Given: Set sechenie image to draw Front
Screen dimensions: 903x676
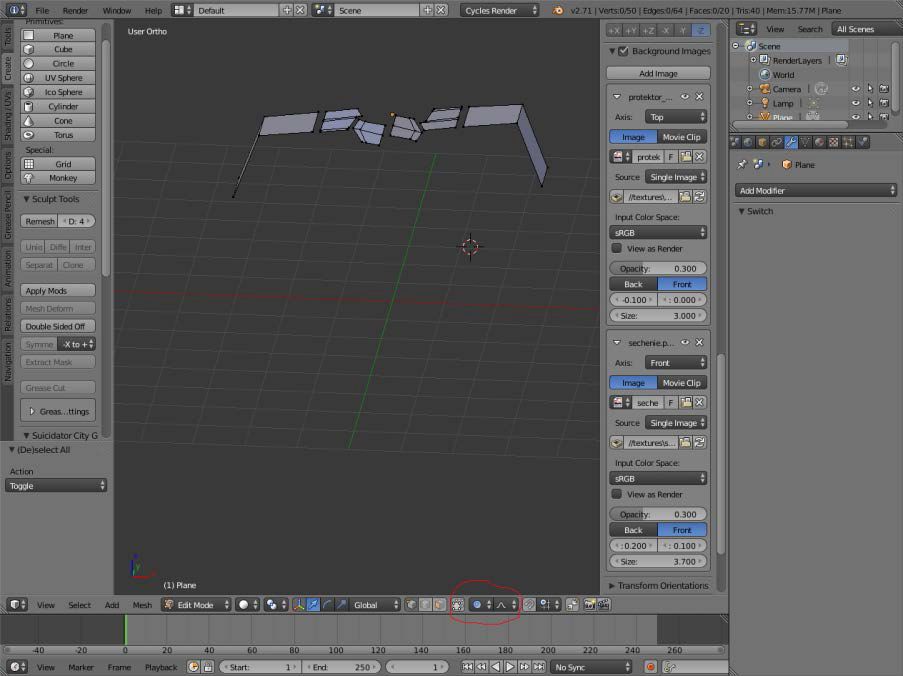Looking at the screenshot, I should coord(682,530).
